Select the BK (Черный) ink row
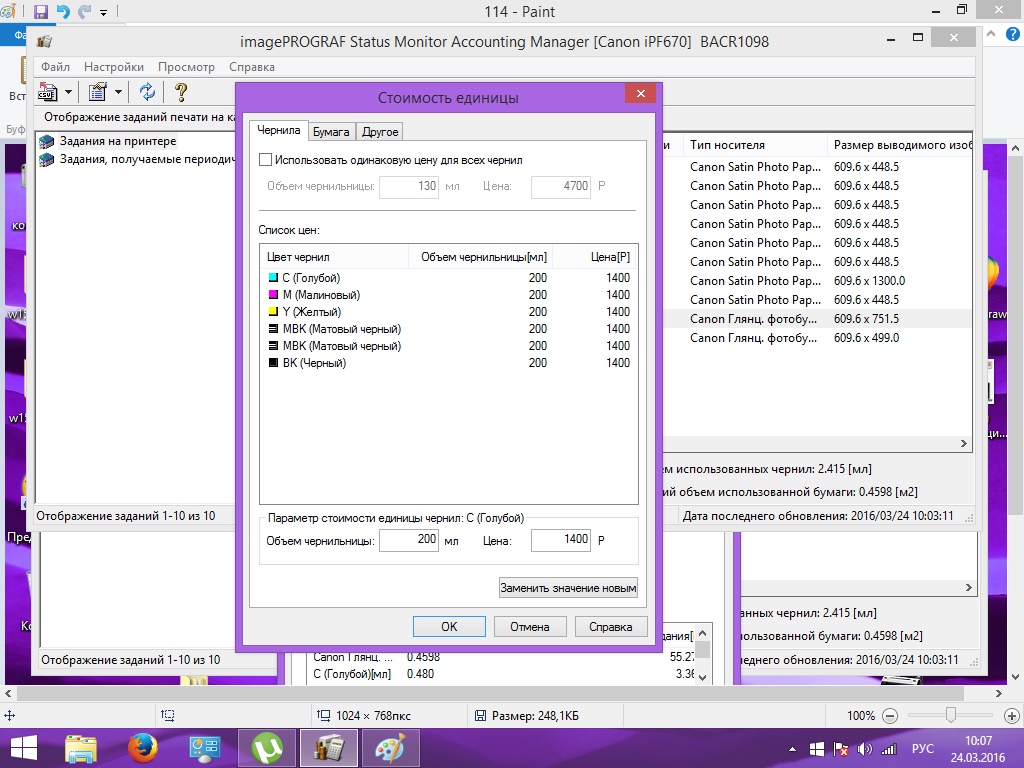Image resolution: width=1024 pixels, height=768 pixels. pyautogui.click(x=449, y=363)
